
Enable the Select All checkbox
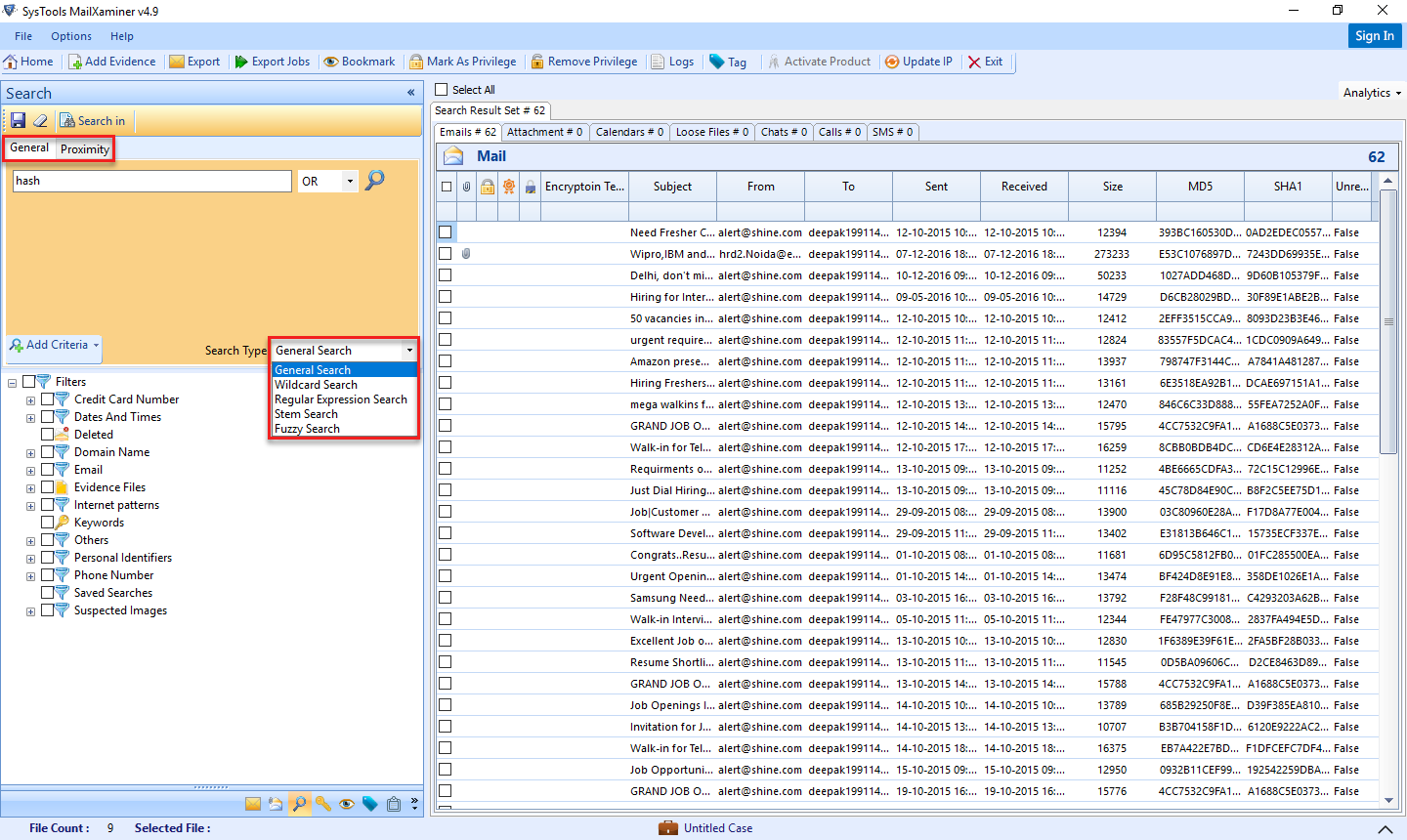[440, 88]
